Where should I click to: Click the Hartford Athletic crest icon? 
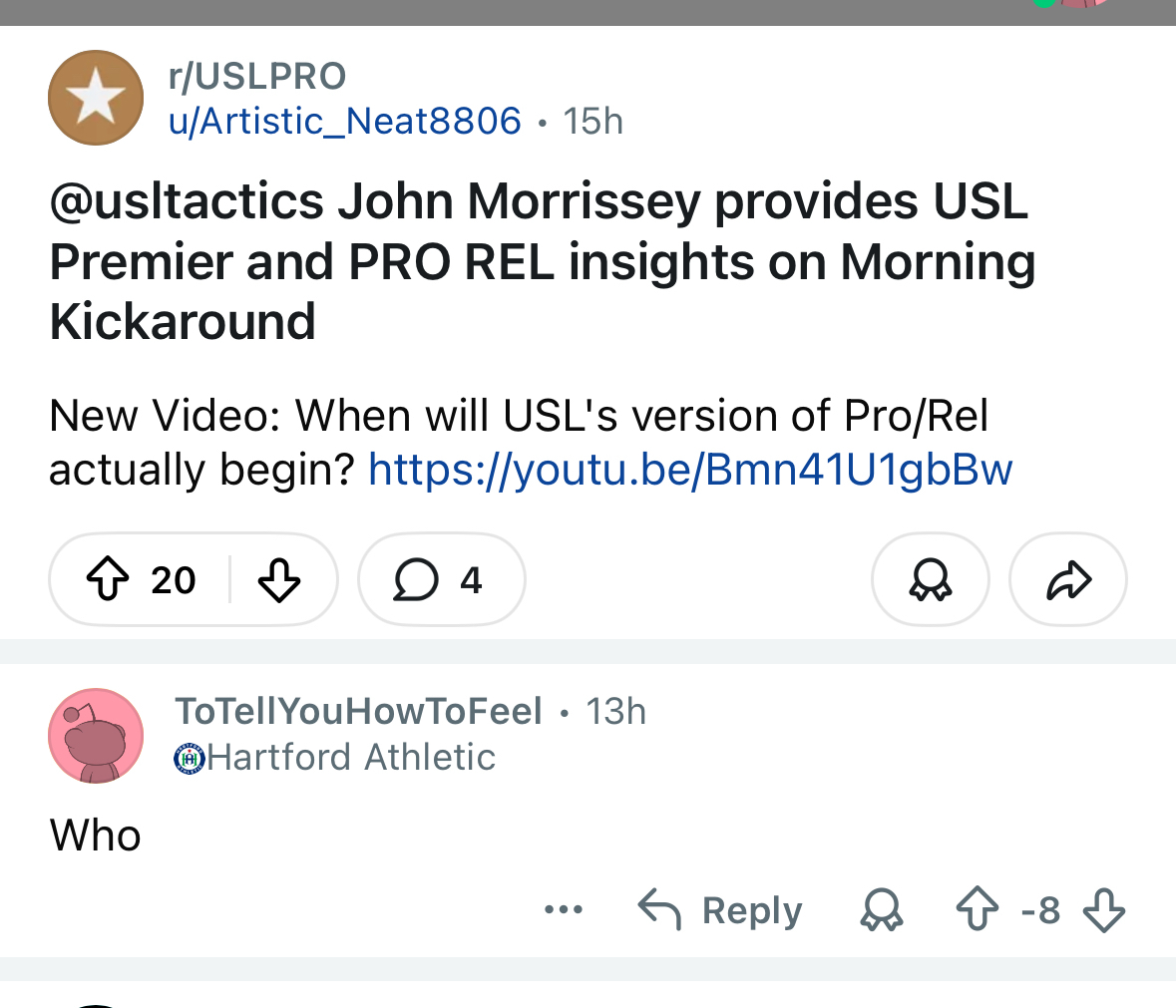(189, 759)
